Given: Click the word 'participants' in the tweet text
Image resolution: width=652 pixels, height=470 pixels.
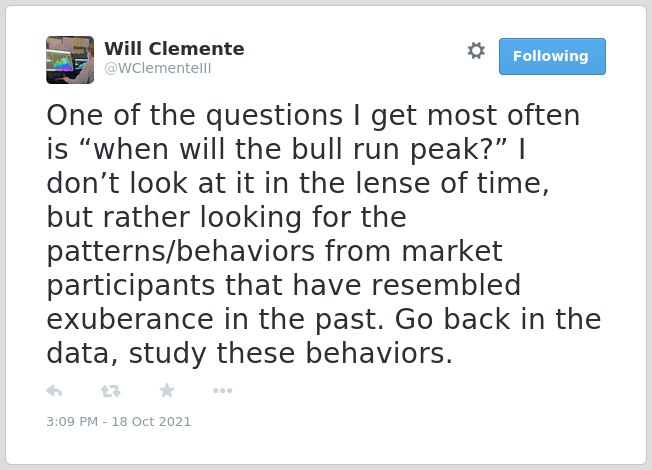Looking at the screenshot, I should coord(131,286).
